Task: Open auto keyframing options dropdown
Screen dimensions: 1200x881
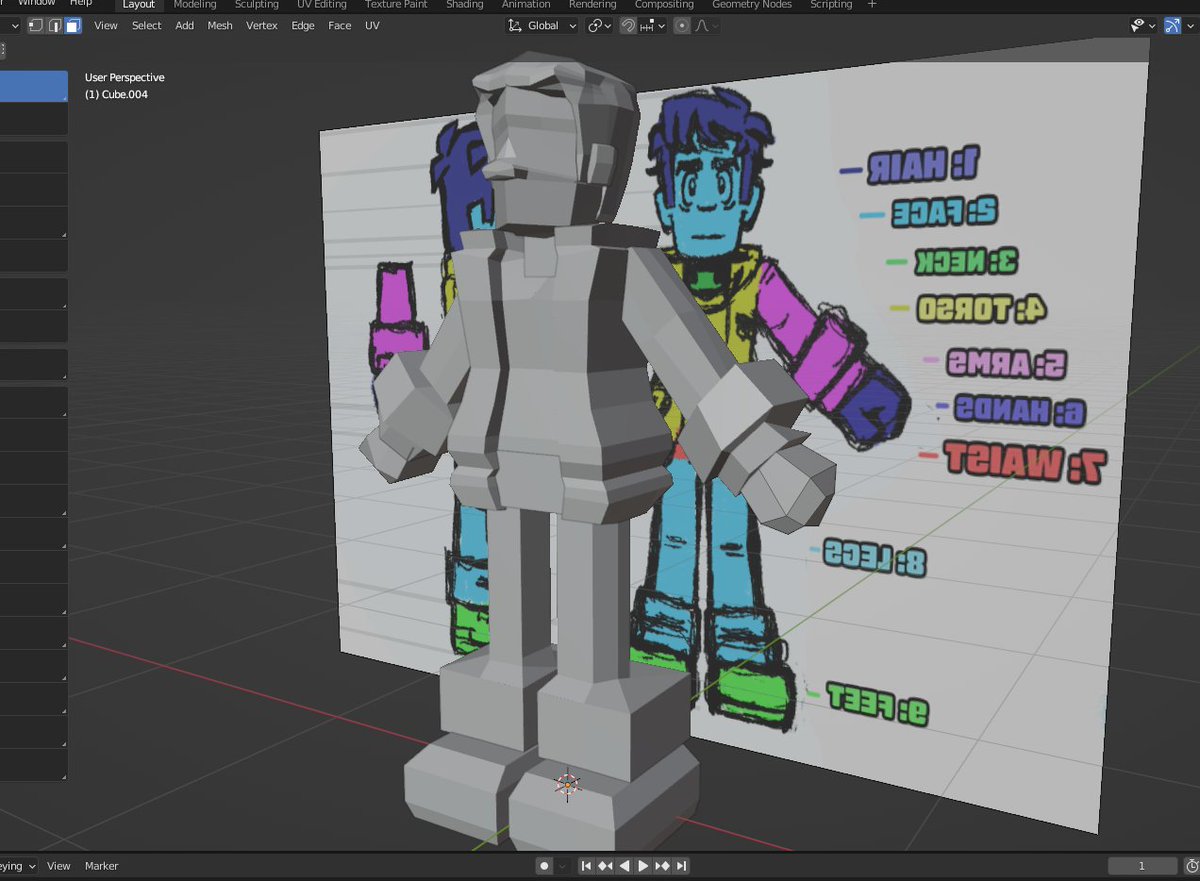Action: pyautogui.click(x=563, y=866)
